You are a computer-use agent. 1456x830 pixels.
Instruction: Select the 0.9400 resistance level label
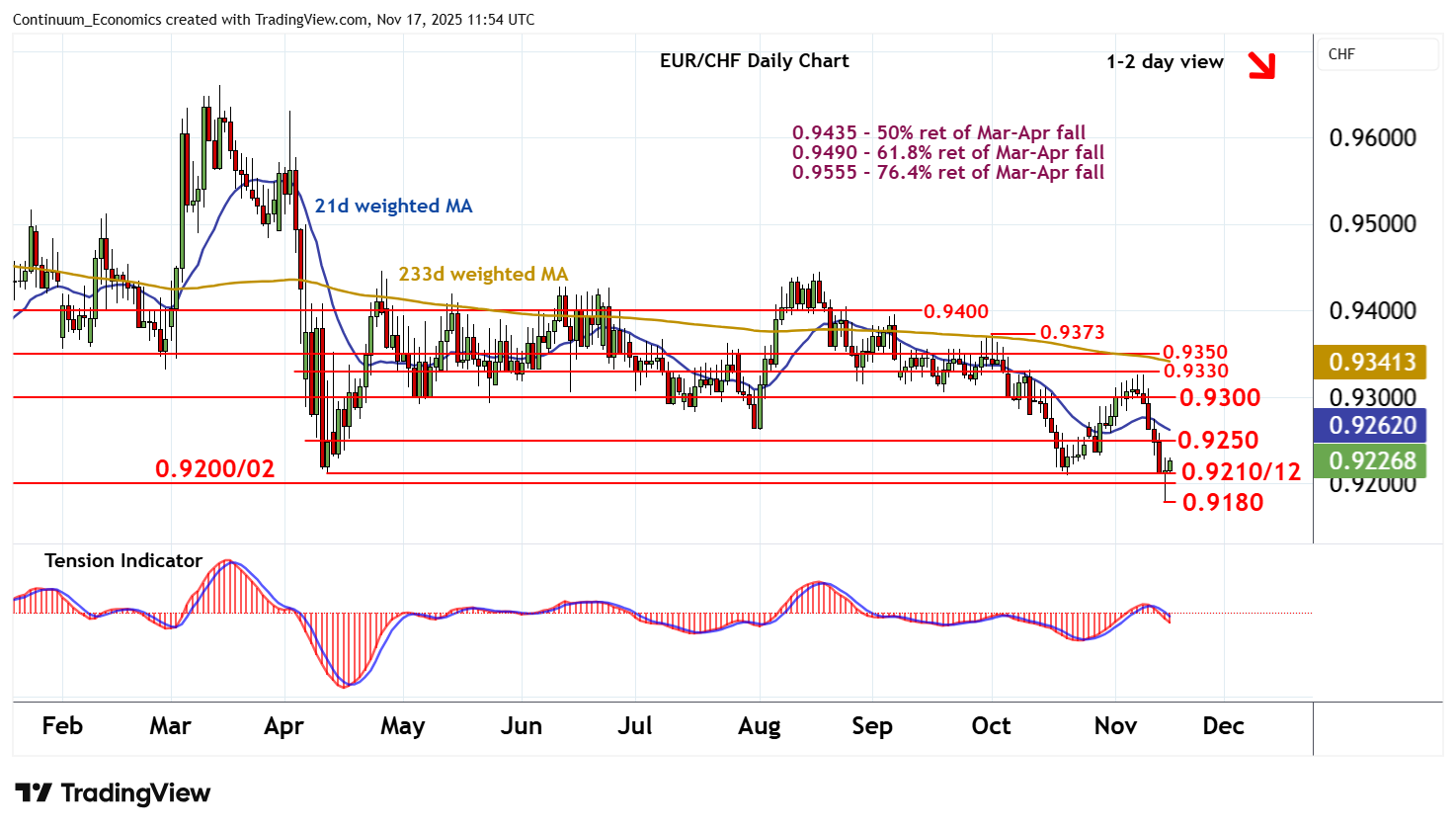pyautogui.click(x=955, y=312)
